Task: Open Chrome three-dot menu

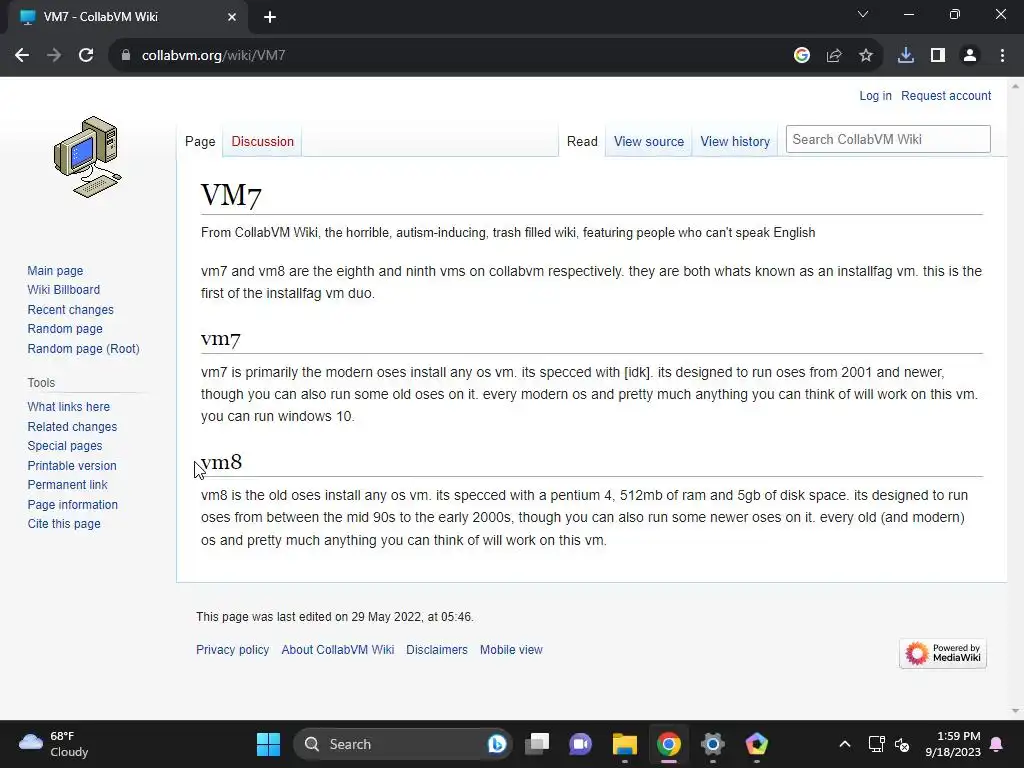Action: coord(1002,56)
